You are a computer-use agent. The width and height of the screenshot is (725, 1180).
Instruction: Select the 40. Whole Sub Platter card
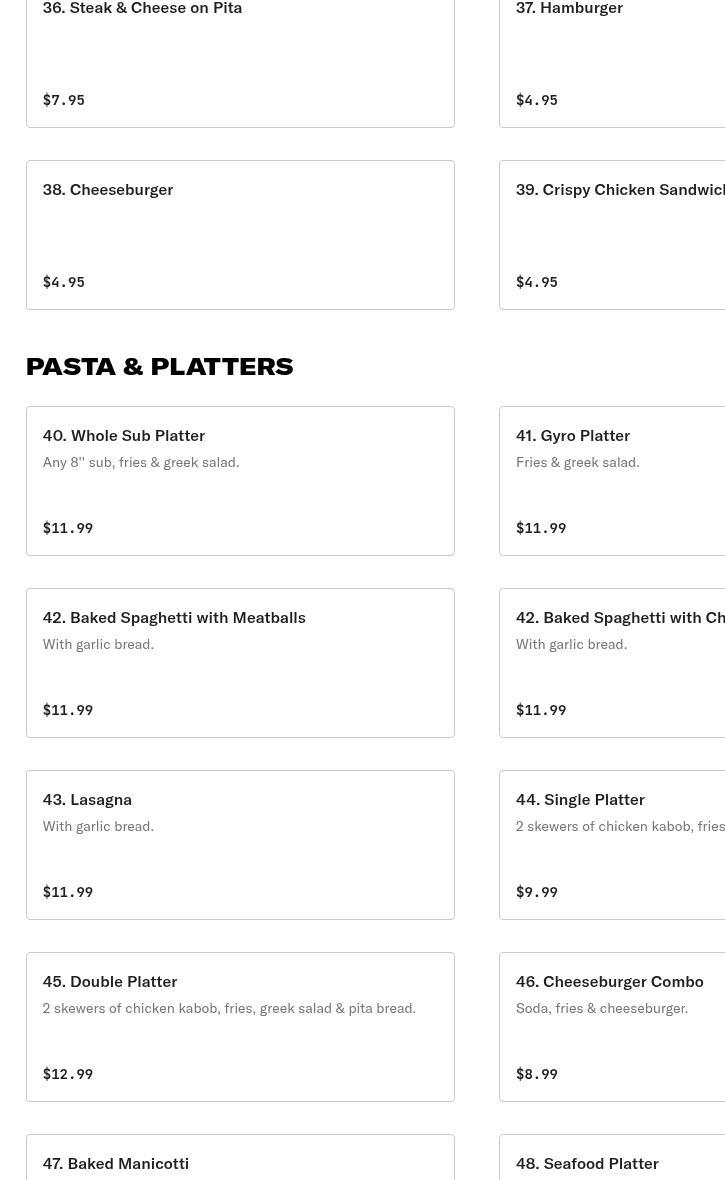tap(240, 481)
